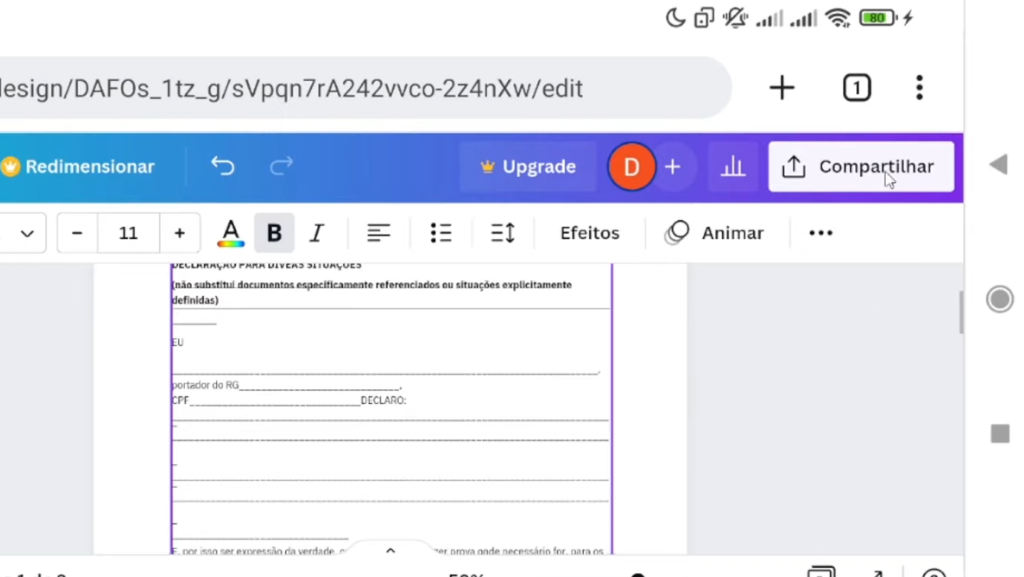
Task: Tap the Android recent apps square
Action: tap(1000, 434)
